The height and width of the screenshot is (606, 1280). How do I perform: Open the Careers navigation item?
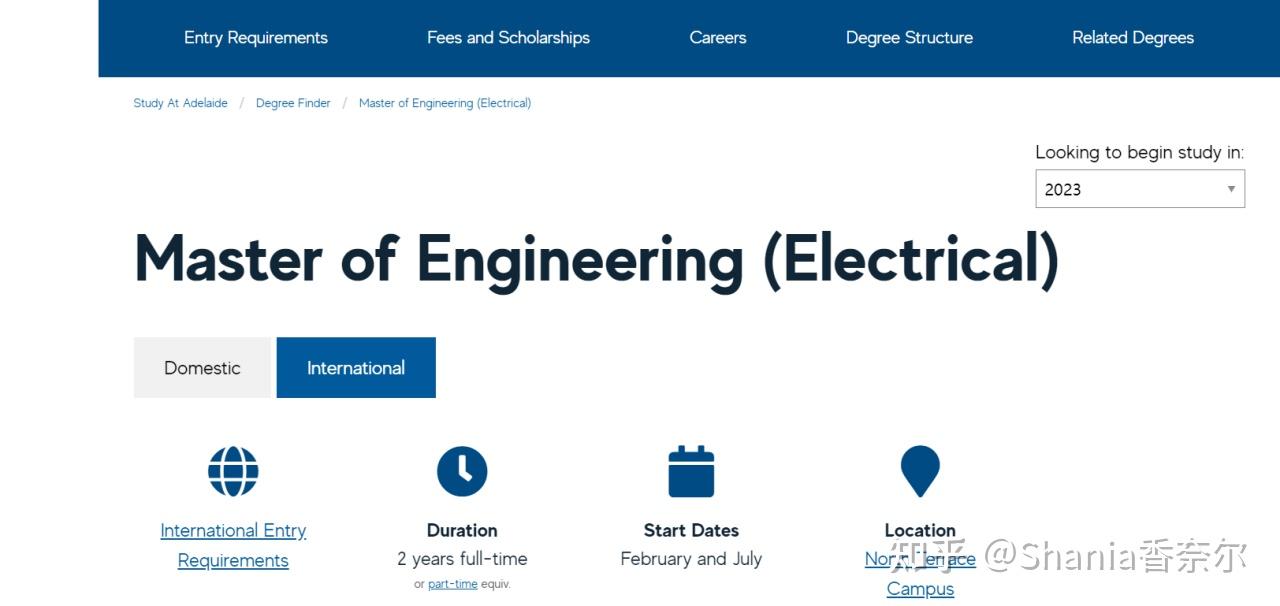718,38
